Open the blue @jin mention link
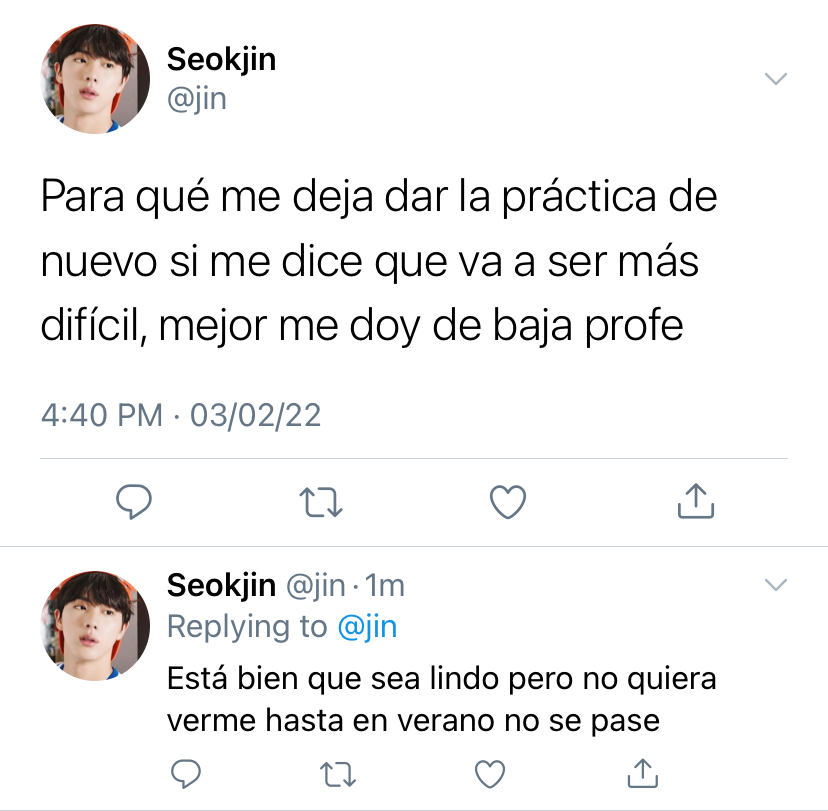Image resolution: width=828 pixels, height=811 pixels. tap(367, 627)
